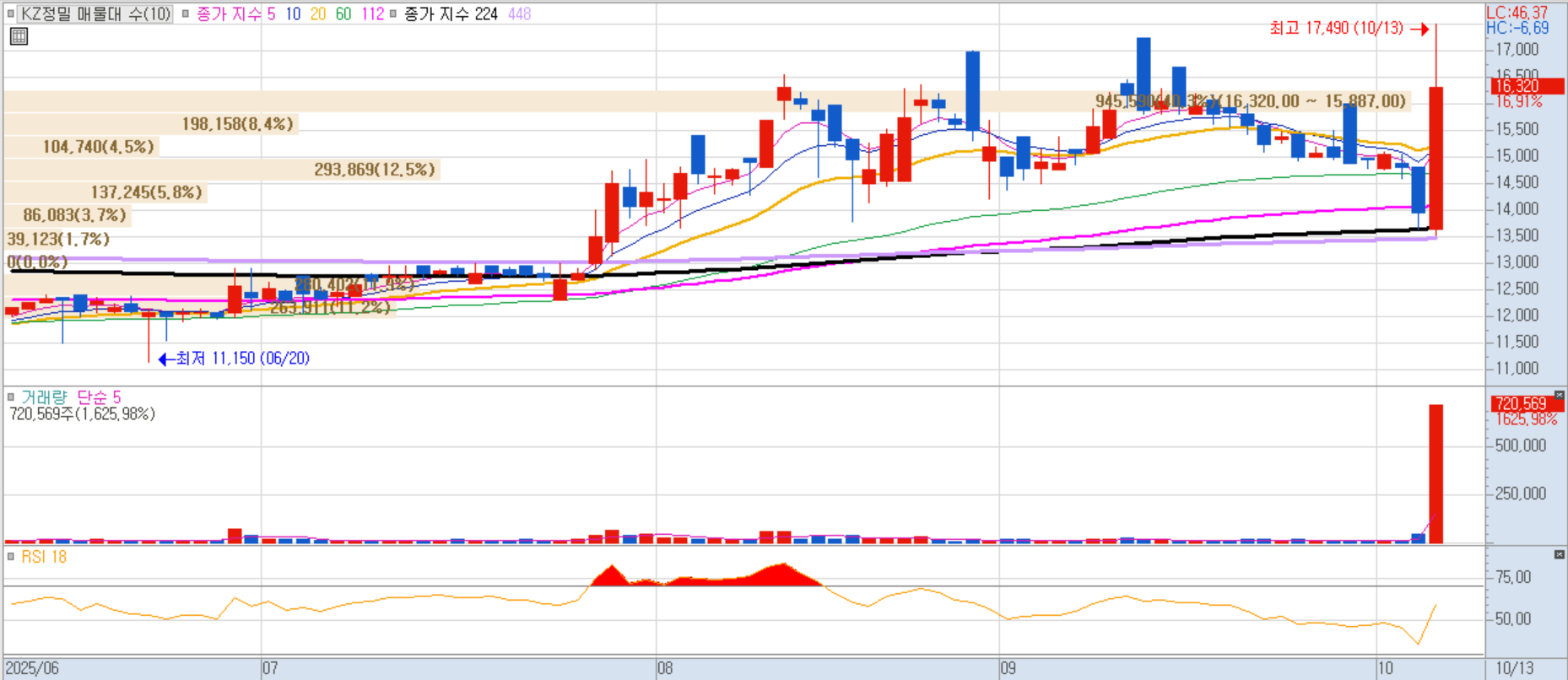Click the 1625,98% volume change text

tap(1527, 419)
